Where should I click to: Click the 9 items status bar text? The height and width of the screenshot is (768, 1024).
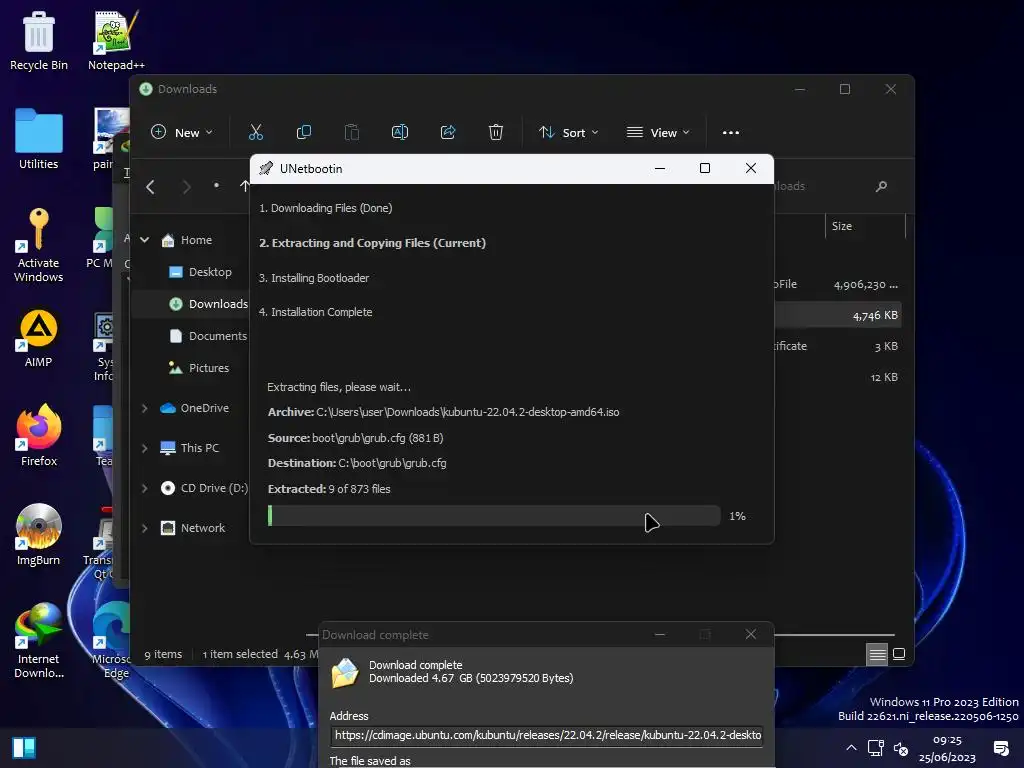tap(163, 654)
